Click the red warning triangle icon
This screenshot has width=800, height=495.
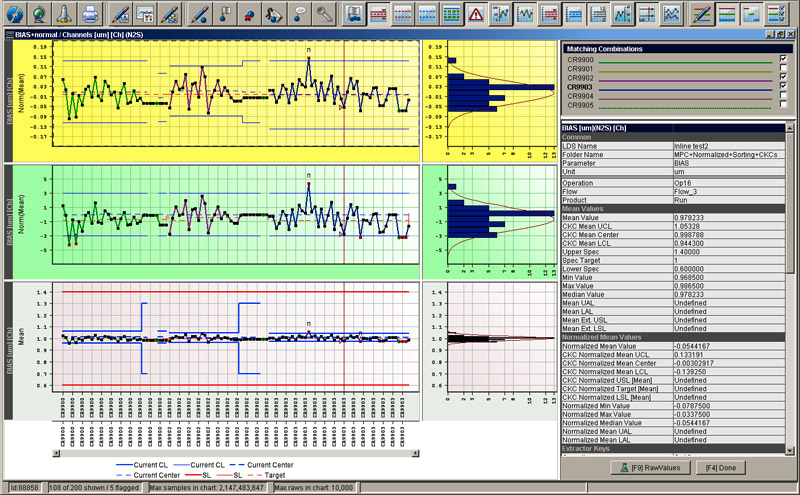click(476, 14)
